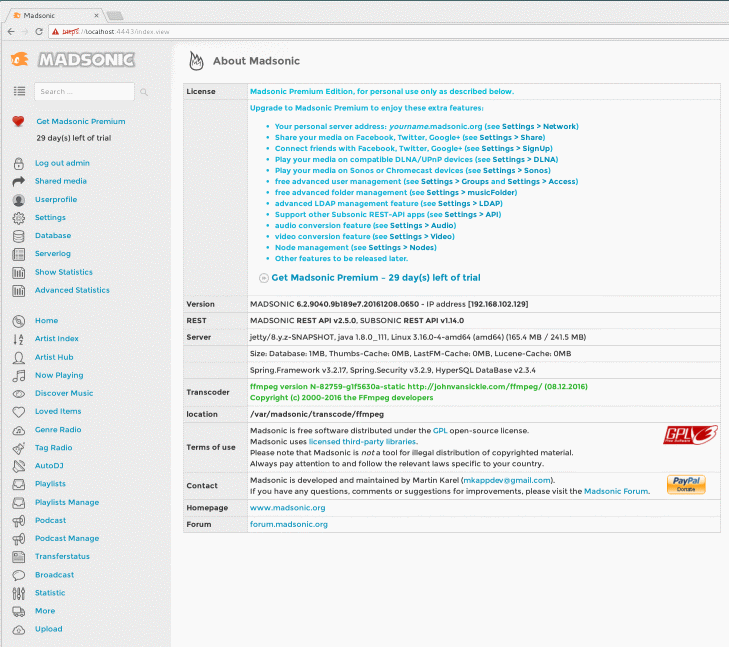
Task: Click the search magnifier icon
Action: point(144,92)
